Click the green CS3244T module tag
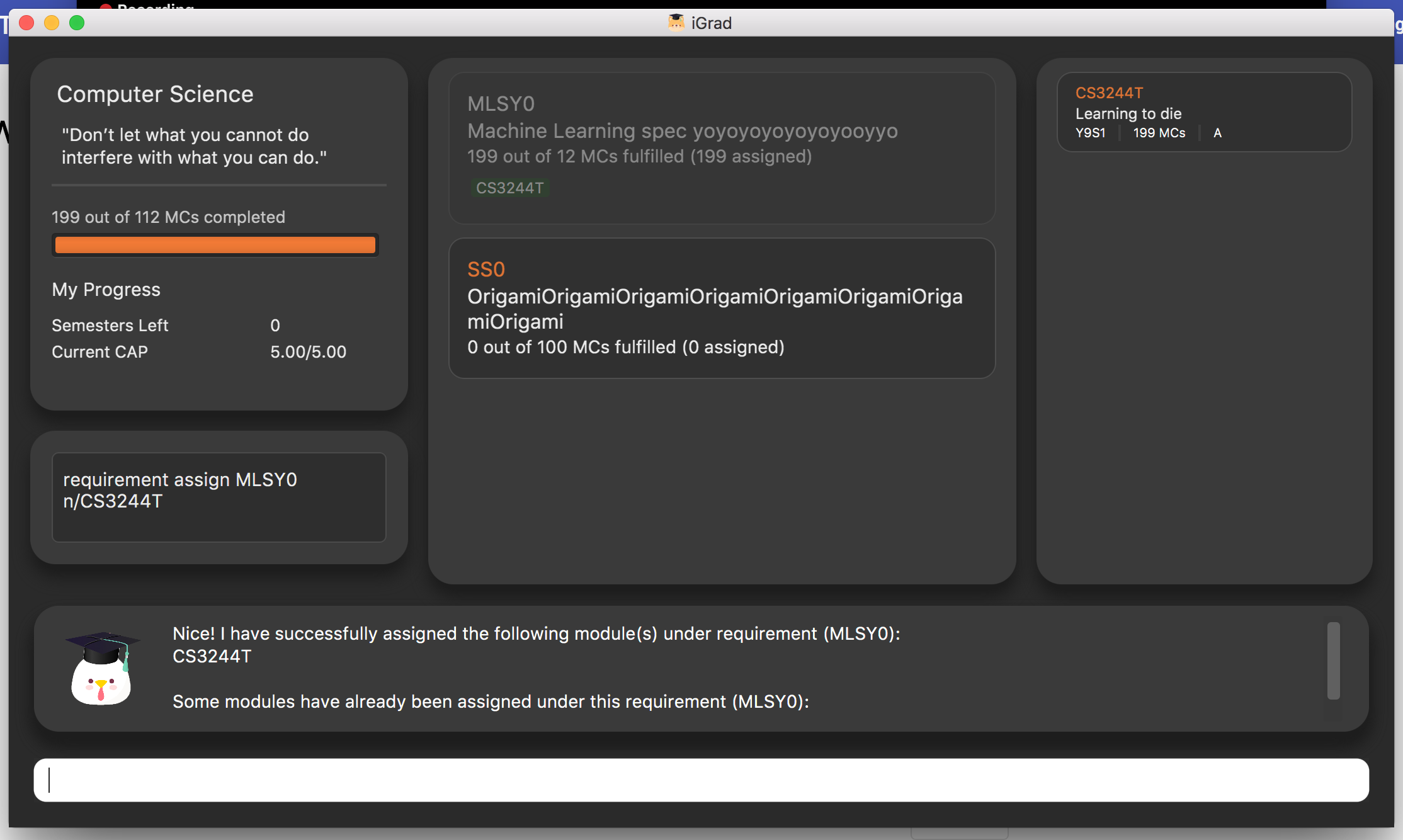1403x840 pixels. pos(509,188)
